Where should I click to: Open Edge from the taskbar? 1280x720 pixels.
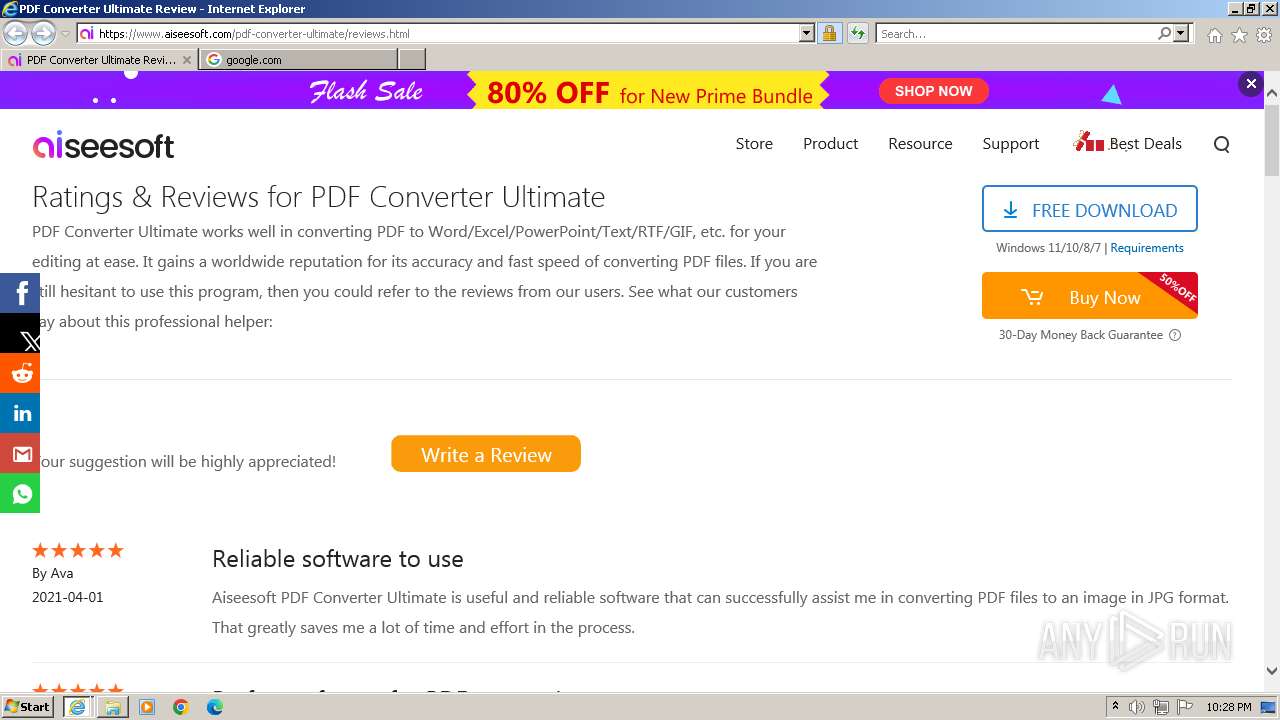click(215, 707)
